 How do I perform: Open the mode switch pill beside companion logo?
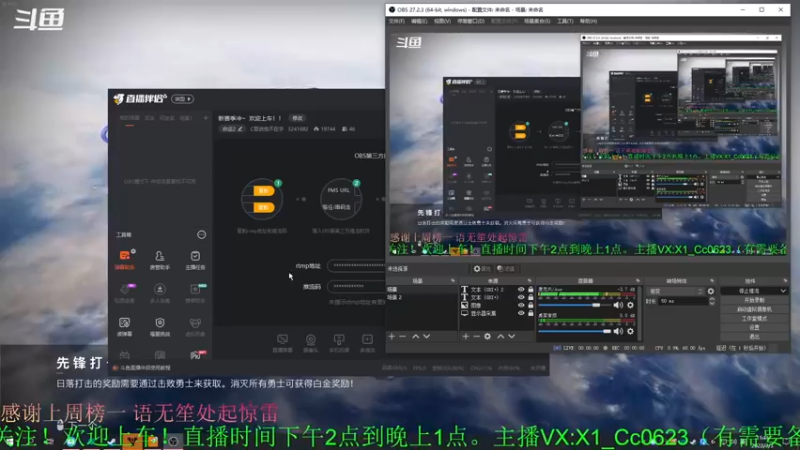click(x=183, y=99)
